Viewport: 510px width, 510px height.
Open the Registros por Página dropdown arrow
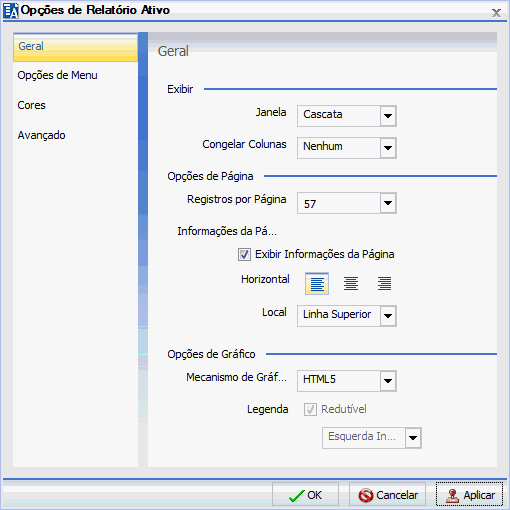388,203
